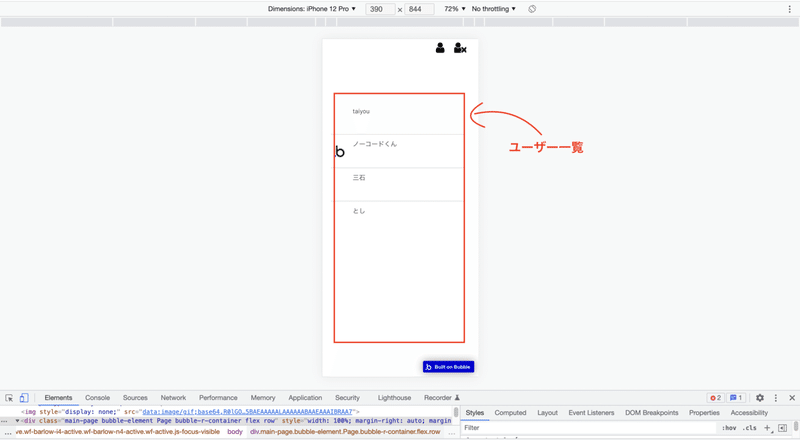This screenshot has height=440, width=800.
Task: Switch to the Layout pane tab
Action: (547, 413)
